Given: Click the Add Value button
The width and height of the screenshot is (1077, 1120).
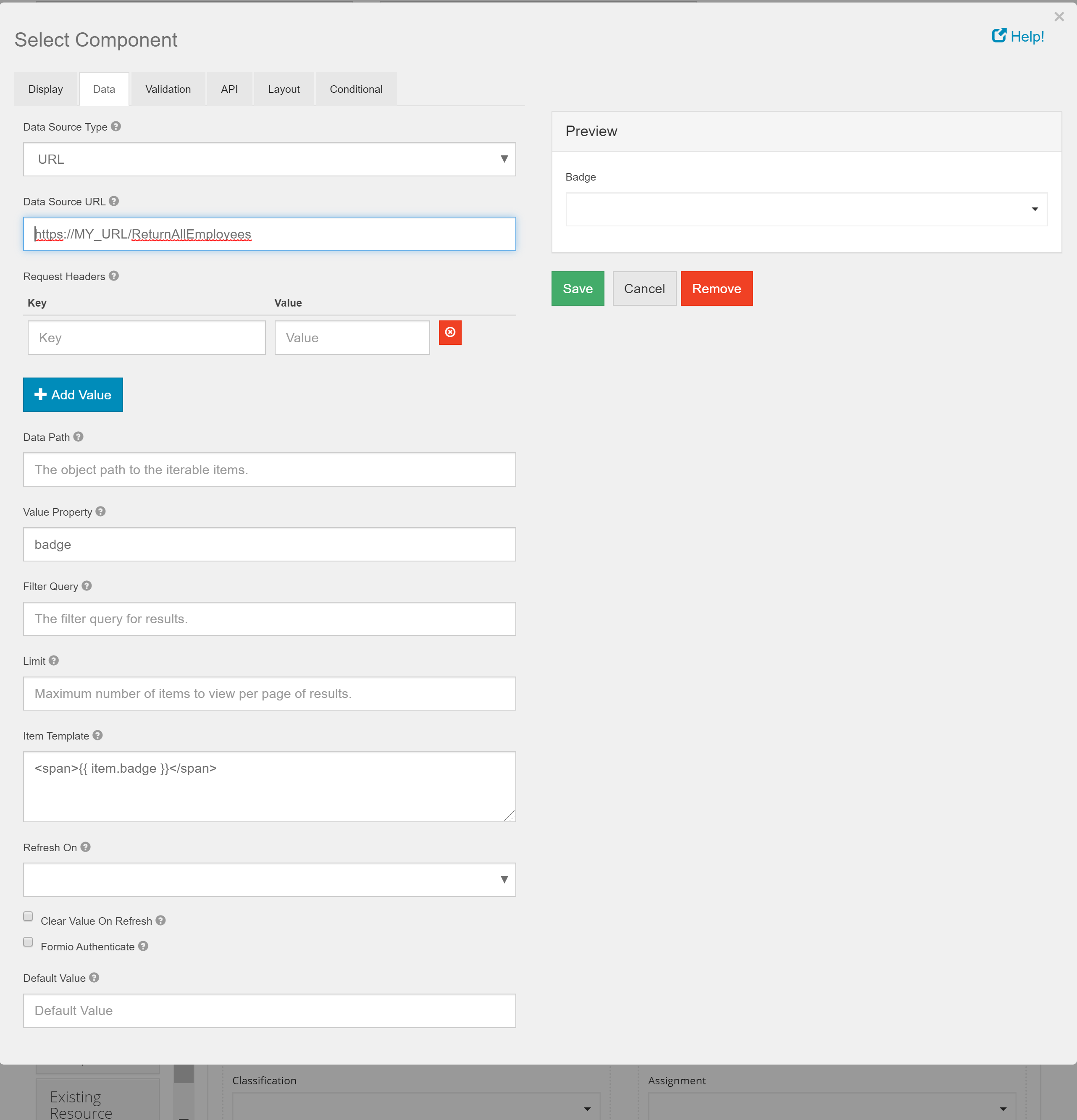Looking at the screenshot, I should tap(73, 395).
